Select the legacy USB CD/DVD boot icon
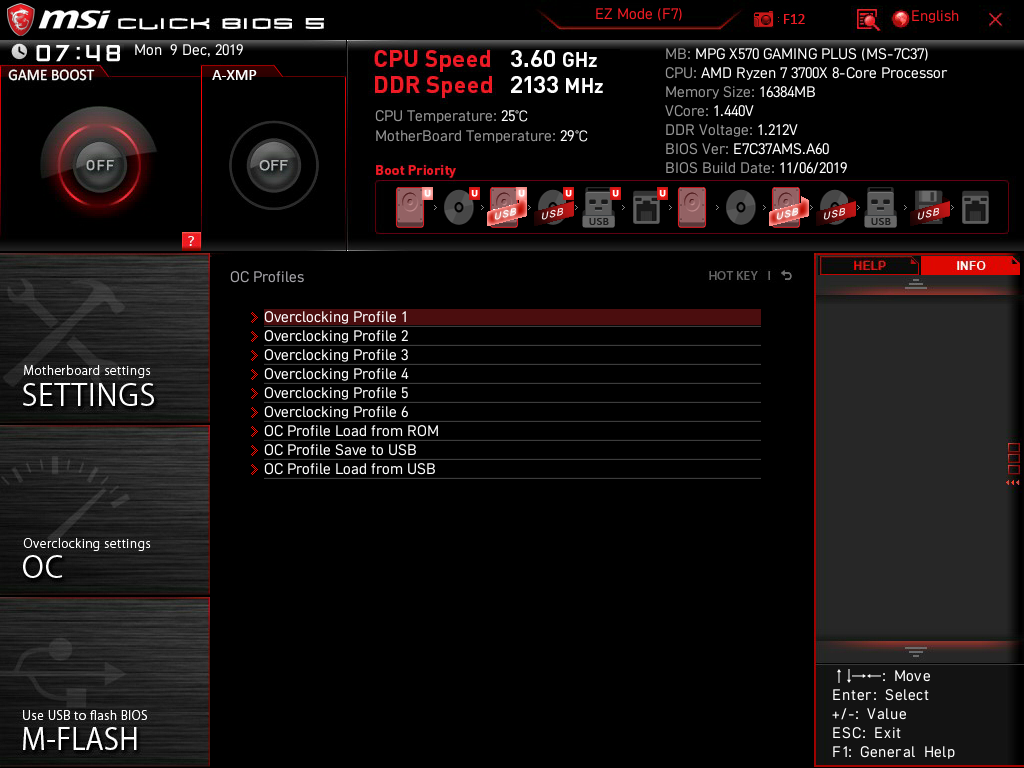This screenshot has height=768, width=1024. (x=836, y=208)
